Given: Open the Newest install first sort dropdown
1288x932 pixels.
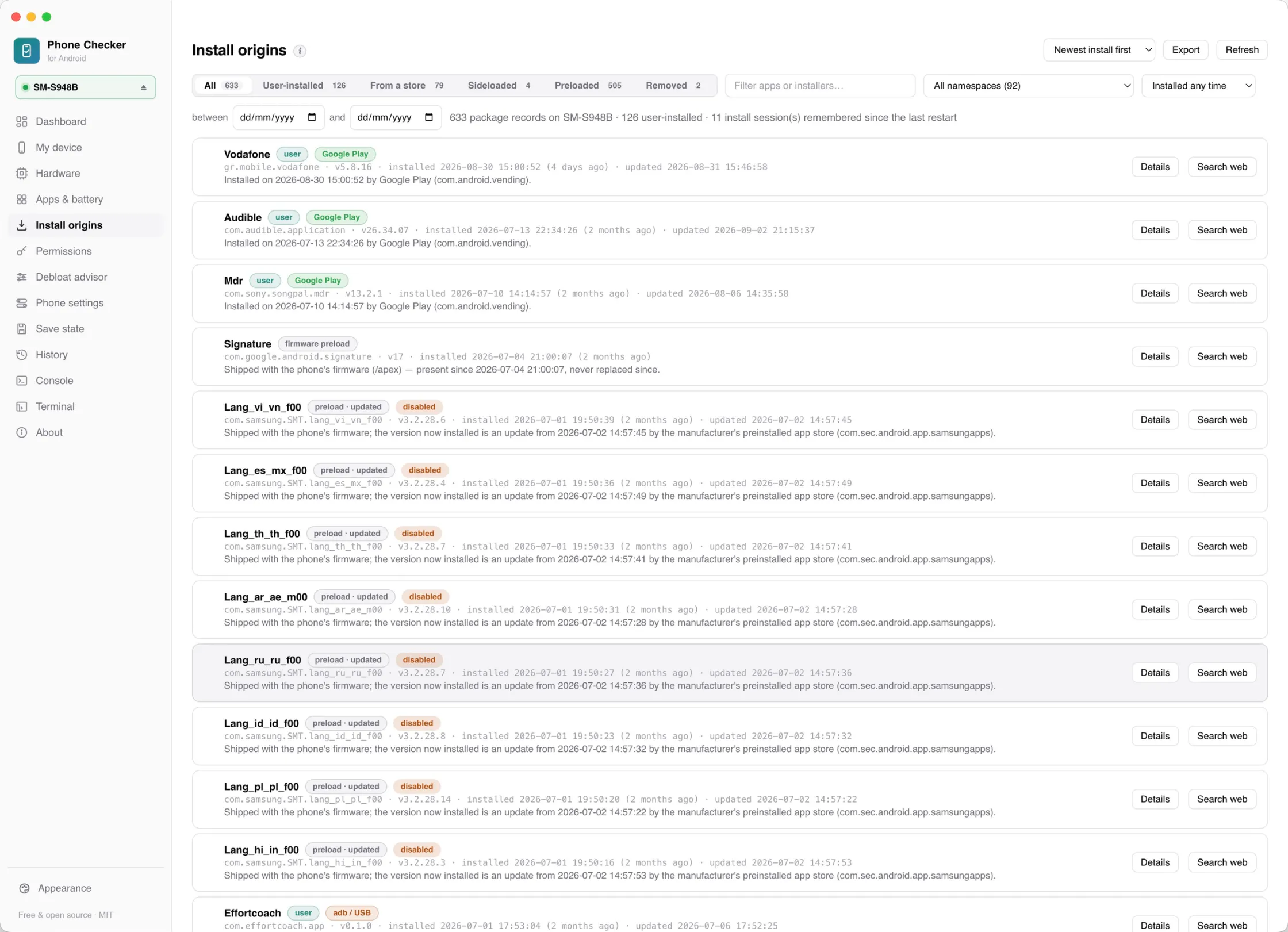Looking at the screenshot, I should tap(1099, 50).
